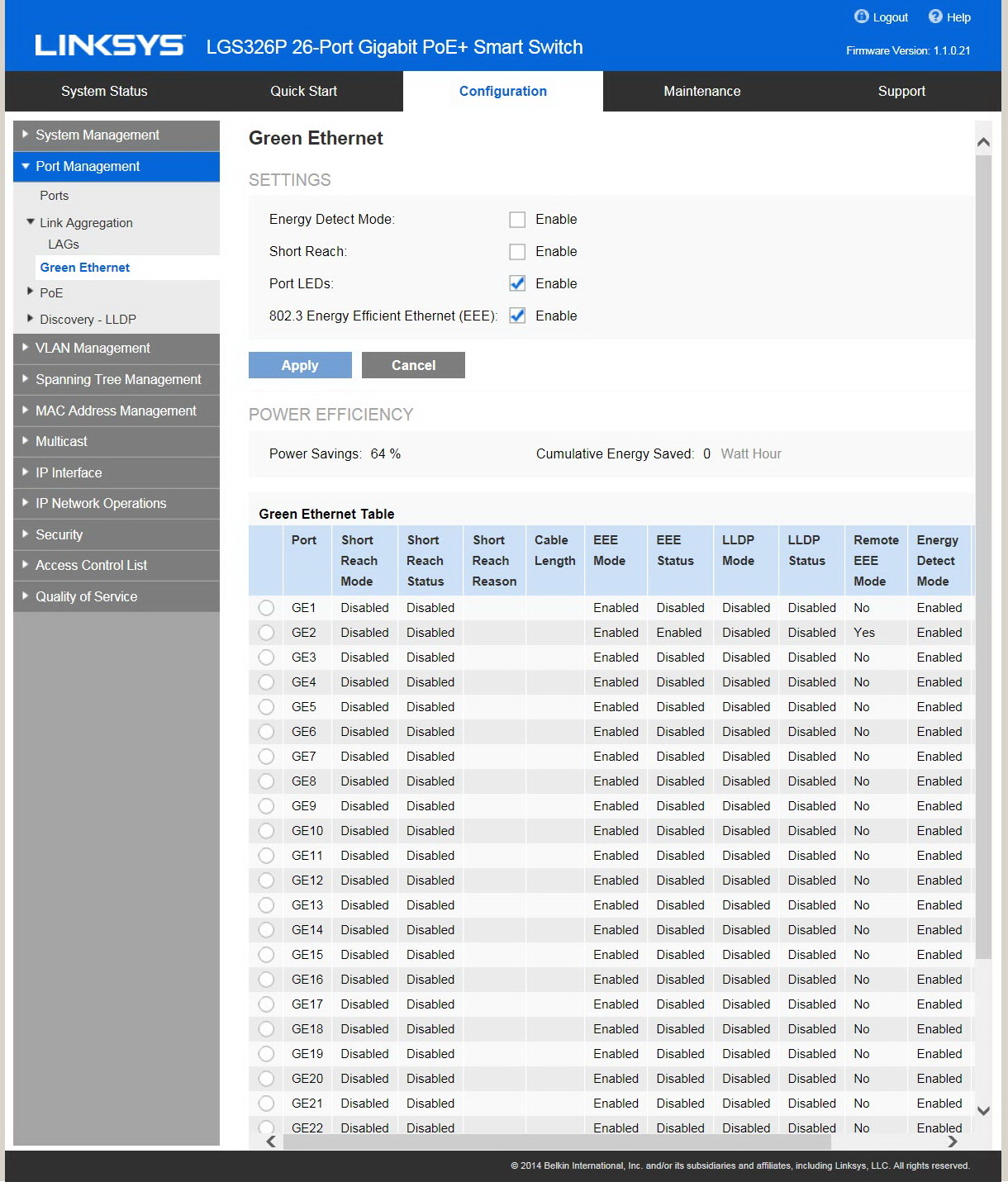Expand the Discovery - LLDP submenu

[31, 318]
